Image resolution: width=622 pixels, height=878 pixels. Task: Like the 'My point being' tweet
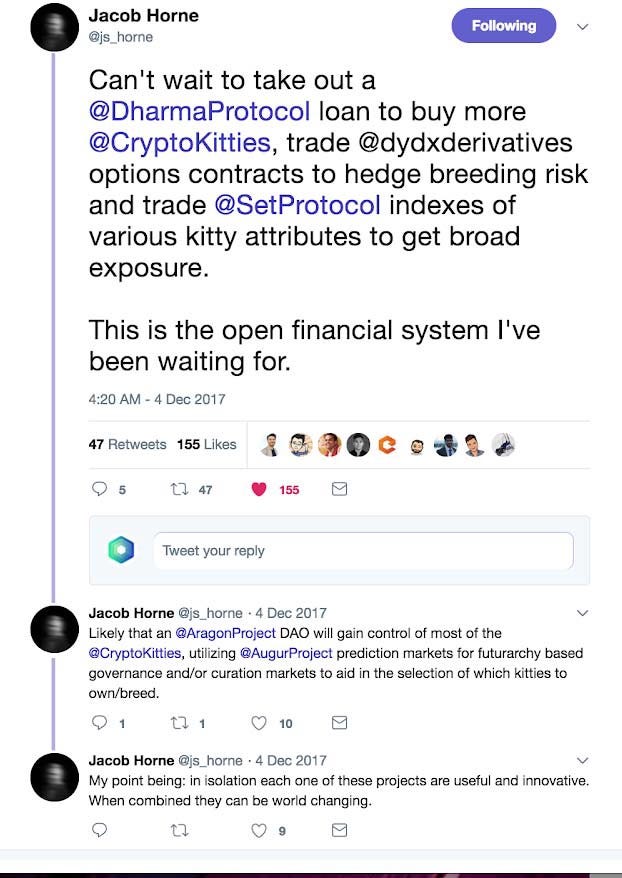[259, 830]
